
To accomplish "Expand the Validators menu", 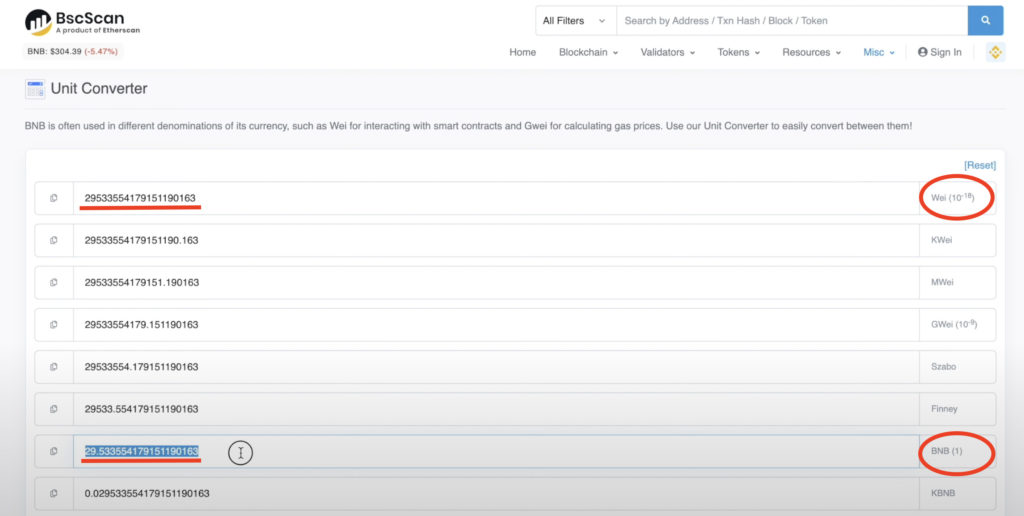I will [x=667, y=52].
